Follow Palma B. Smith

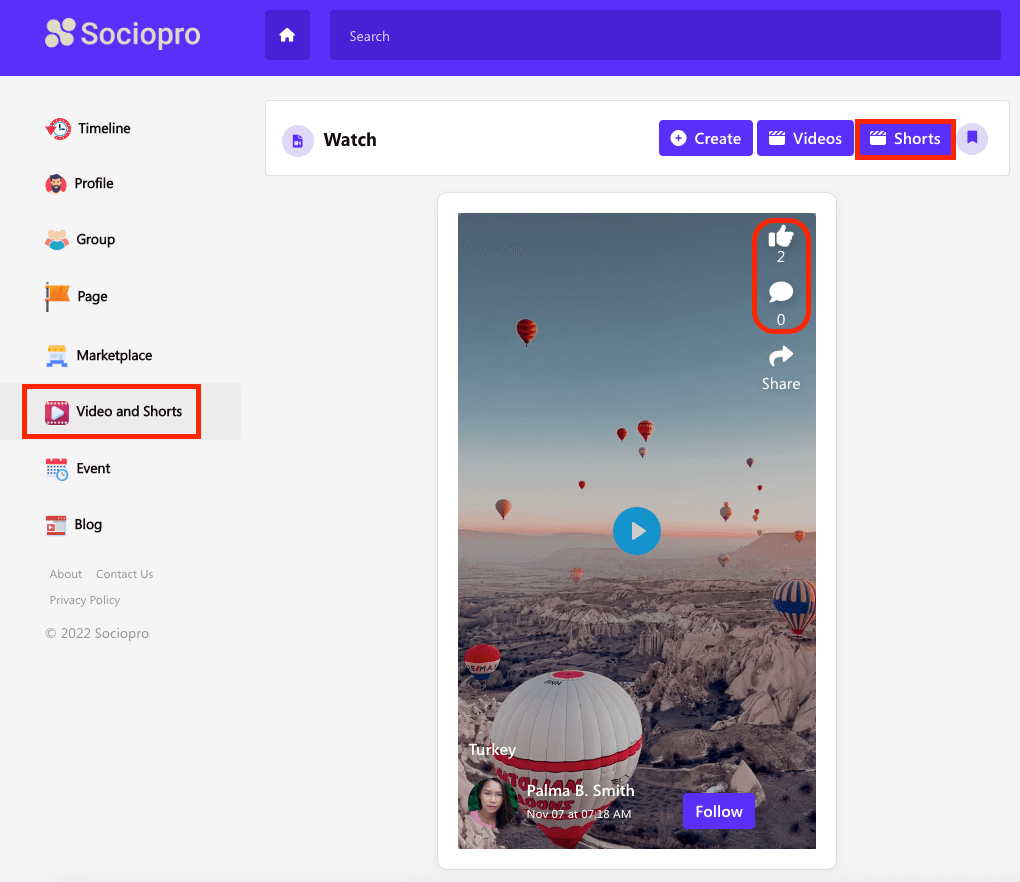click(x=719, y=811)
